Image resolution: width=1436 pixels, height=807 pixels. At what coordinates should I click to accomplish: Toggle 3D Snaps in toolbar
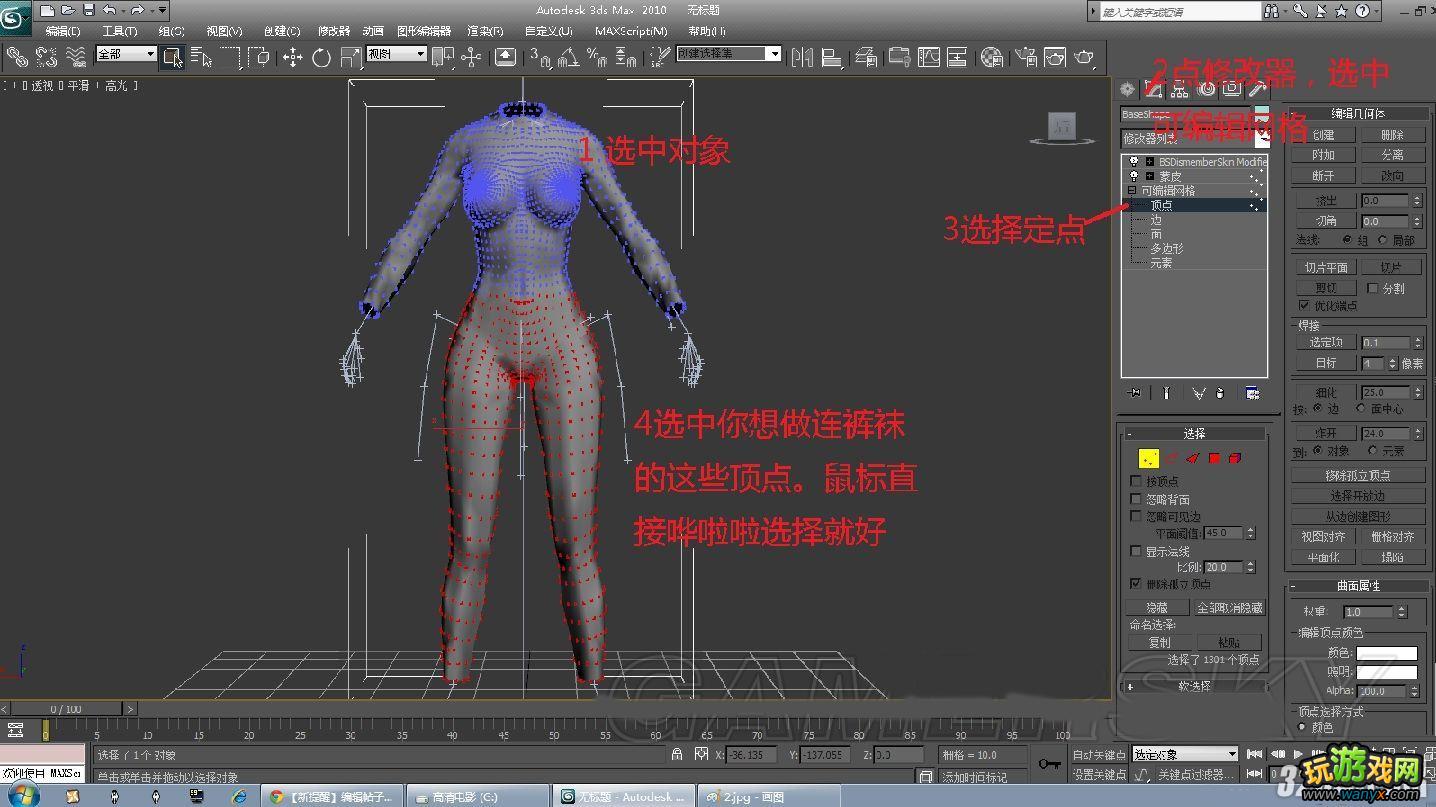(540, 57)
